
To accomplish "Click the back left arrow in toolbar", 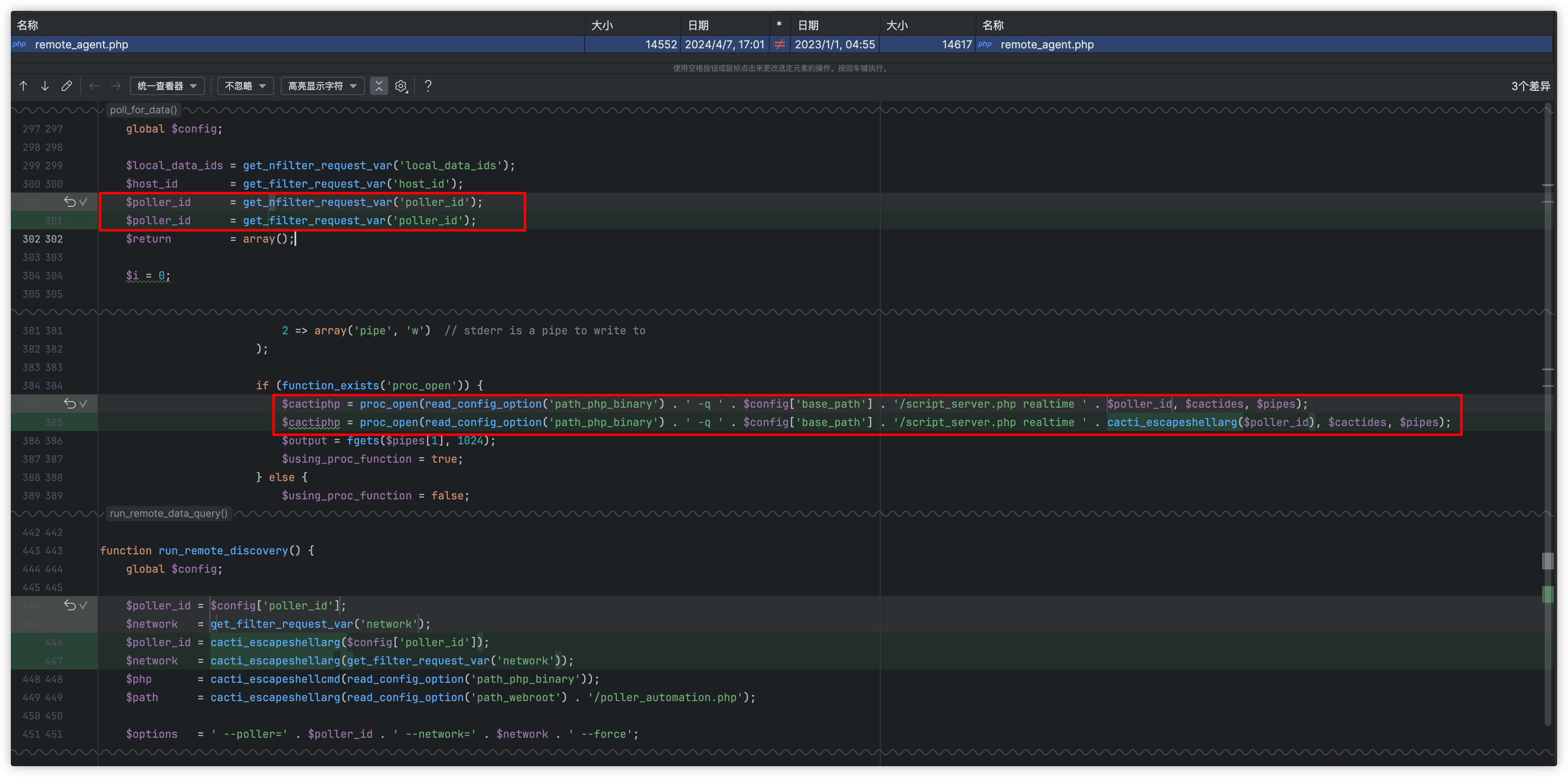I will [94, 86].
